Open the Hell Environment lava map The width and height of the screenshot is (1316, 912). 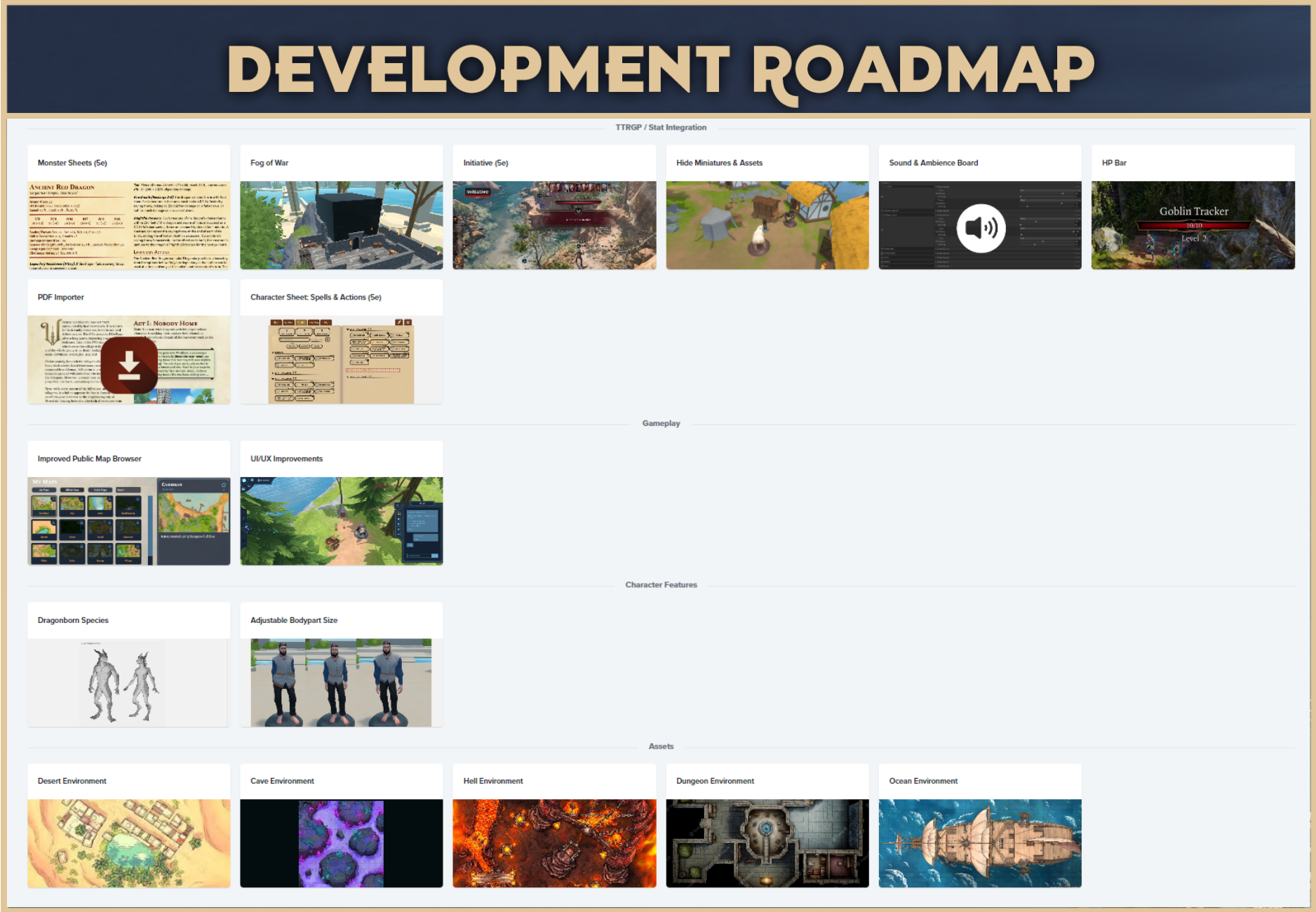[x=554, y=843]
